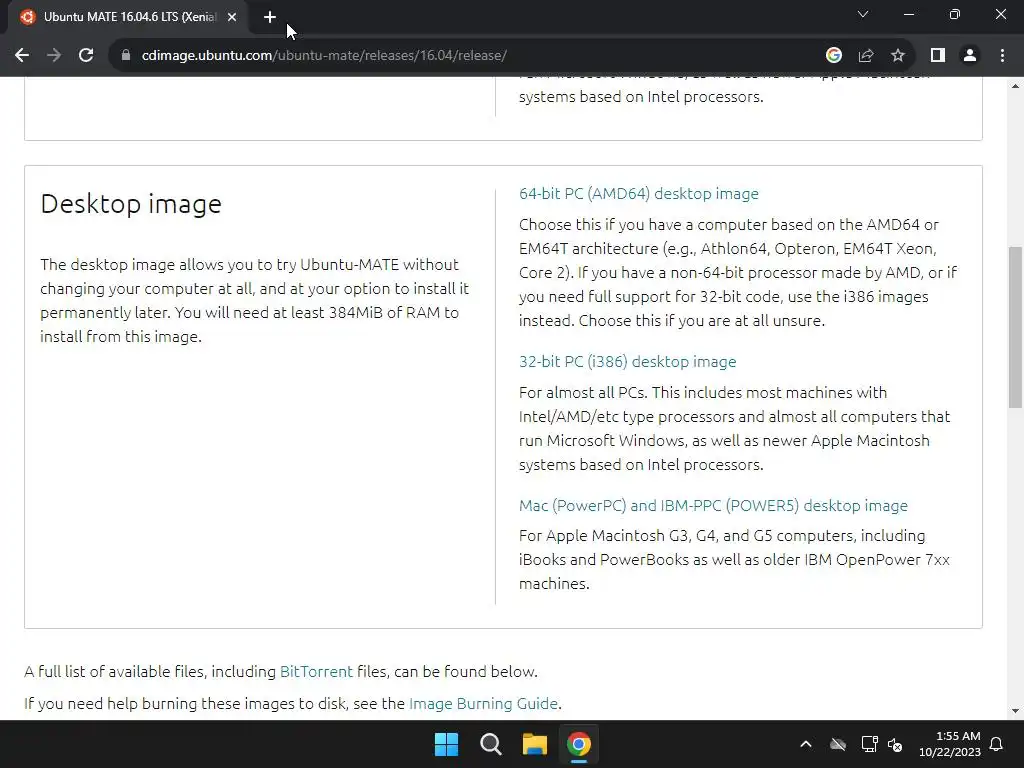This screenshot has width=1024, height=768.
Task: Click Chrome icon in taskbar
Action: pyautogui.click(x=579, y=744)
